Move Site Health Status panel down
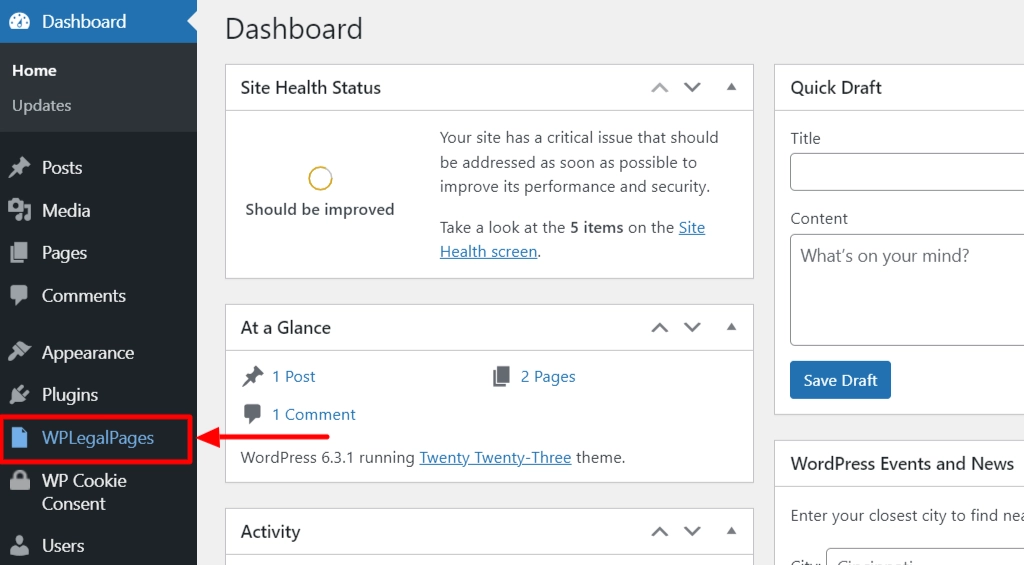This screenshot has height=565, width=1024. tap(692, 87)
